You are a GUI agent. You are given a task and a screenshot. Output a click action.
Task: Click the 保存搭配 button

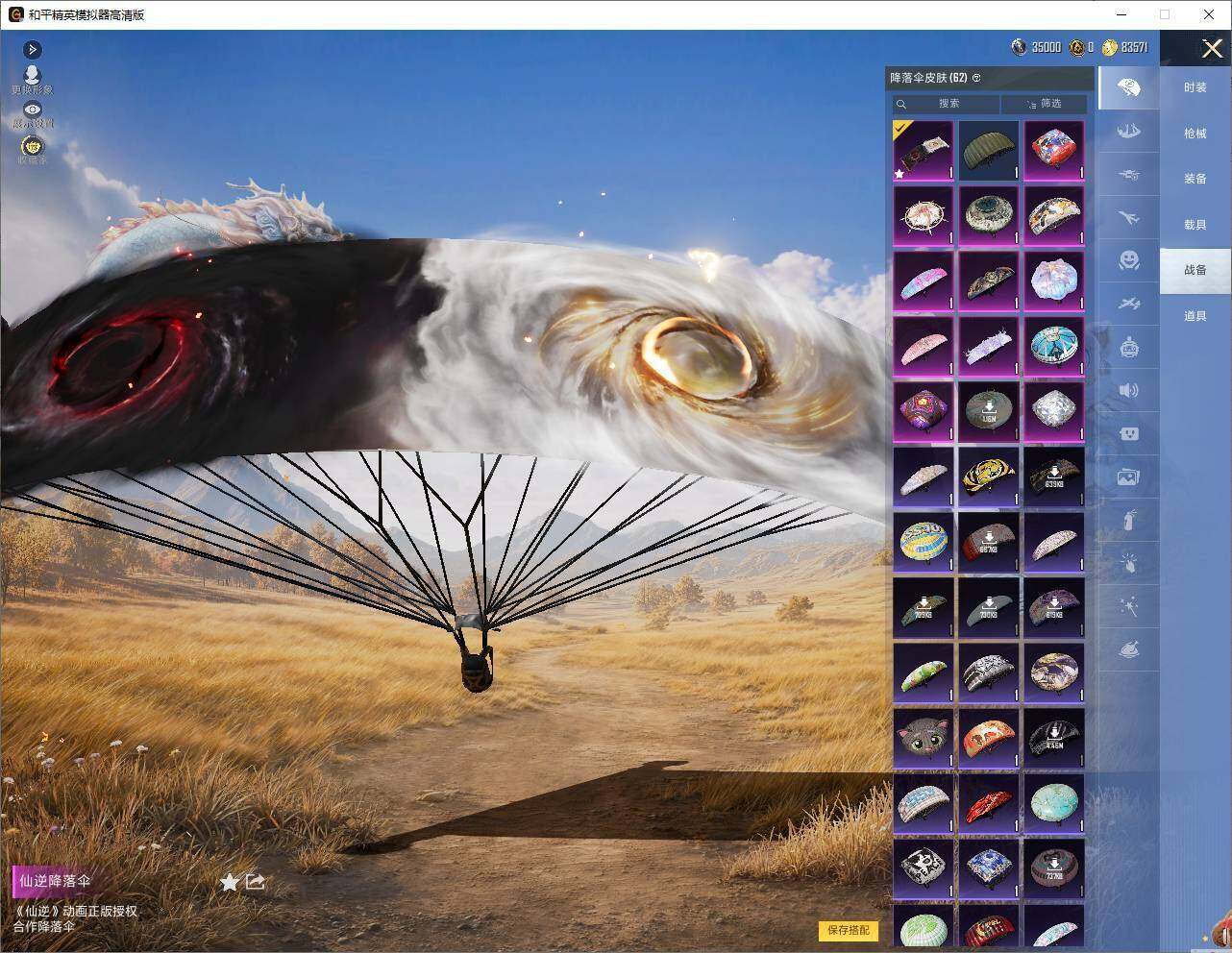[848, 930]
